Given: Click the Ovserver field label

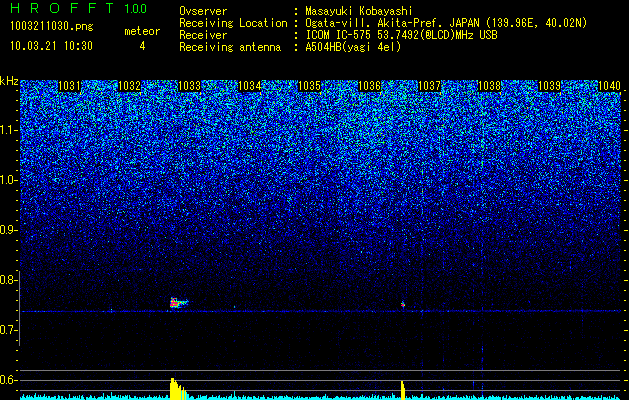Looking at the screenshot, I should [203, 11].
